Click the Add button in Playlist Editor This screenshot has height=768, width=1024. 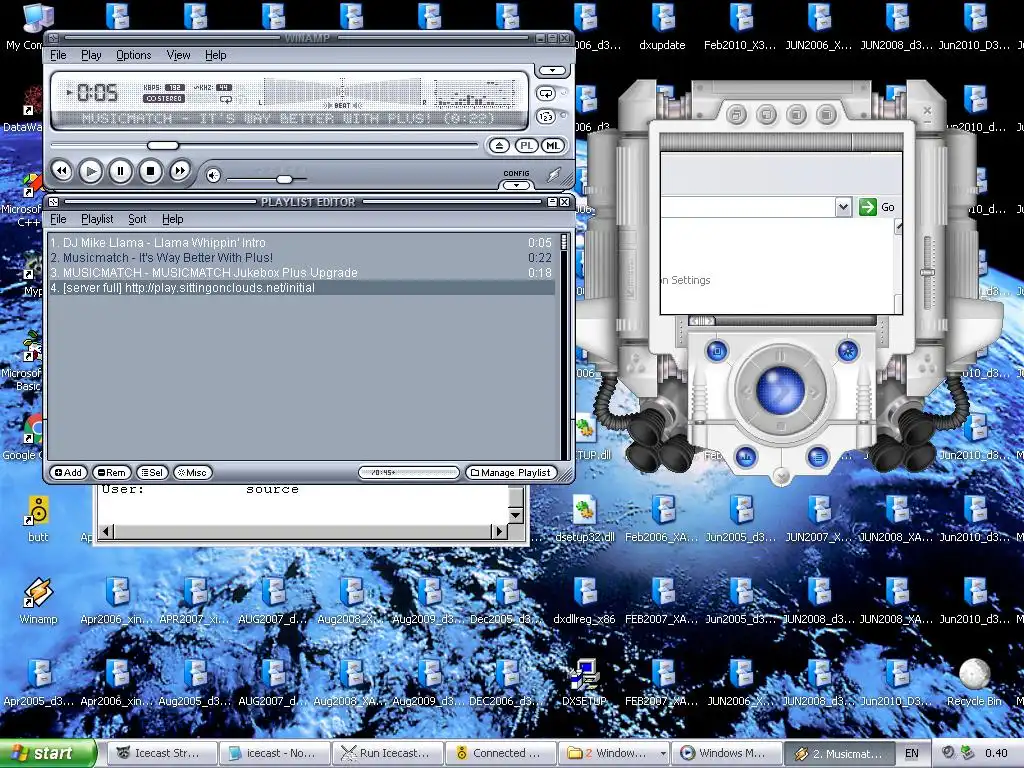[x=68, y=472]
